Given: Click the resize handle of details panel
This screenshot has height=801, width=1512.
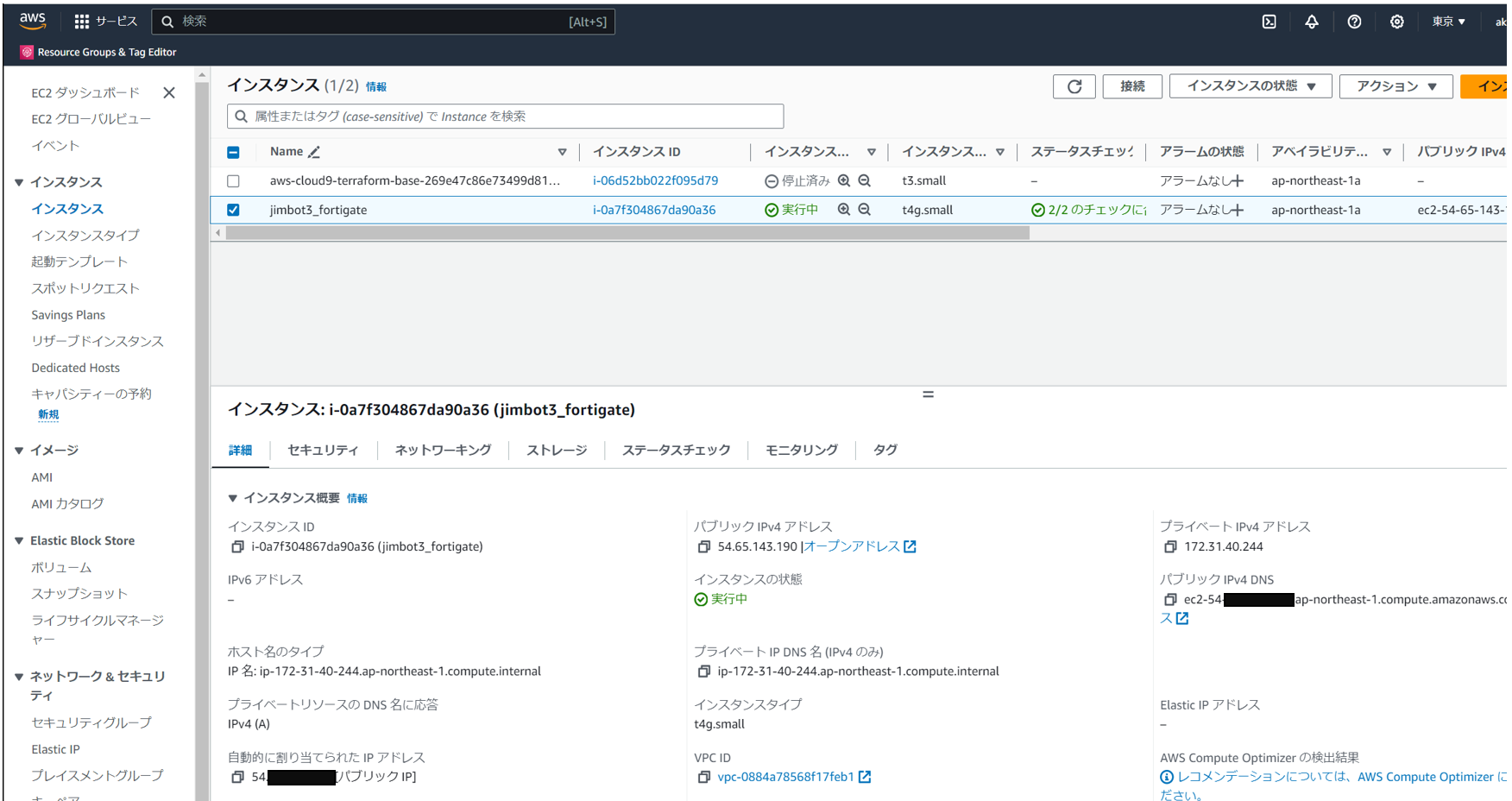Looking at the screenshot, I should (x=928, y=394).
